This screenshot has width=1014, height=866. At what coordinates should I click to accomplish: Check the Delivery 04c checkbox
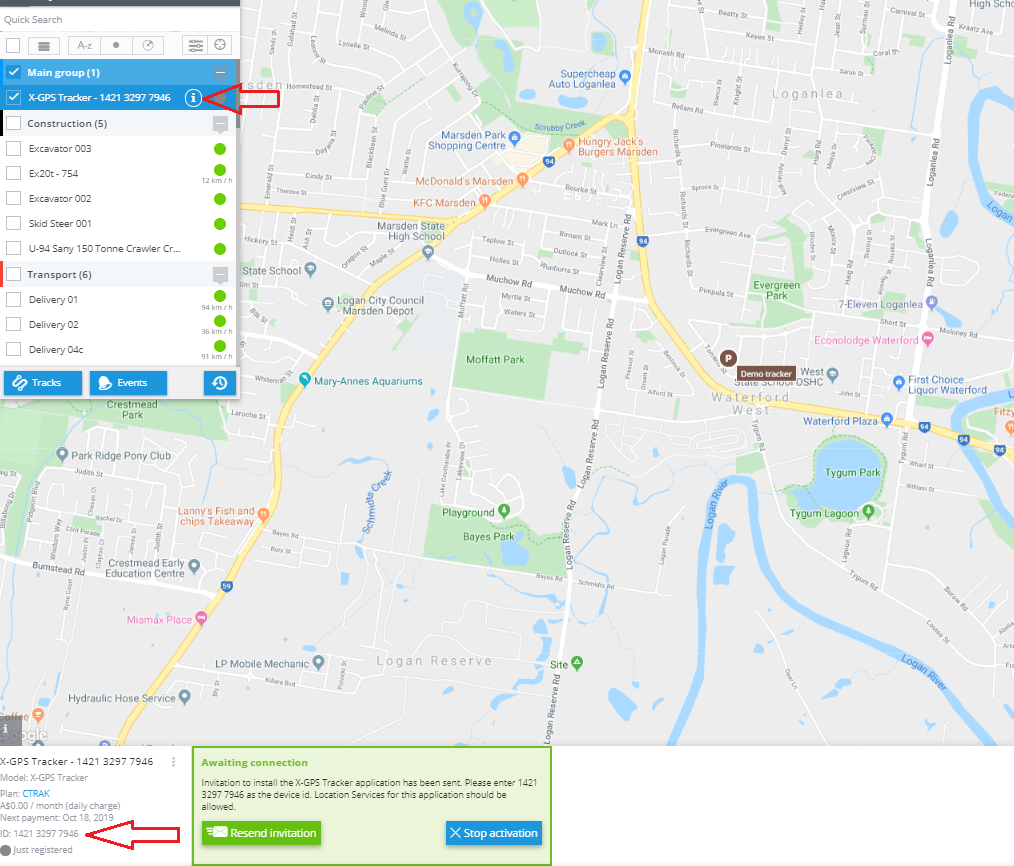[14, 349]
